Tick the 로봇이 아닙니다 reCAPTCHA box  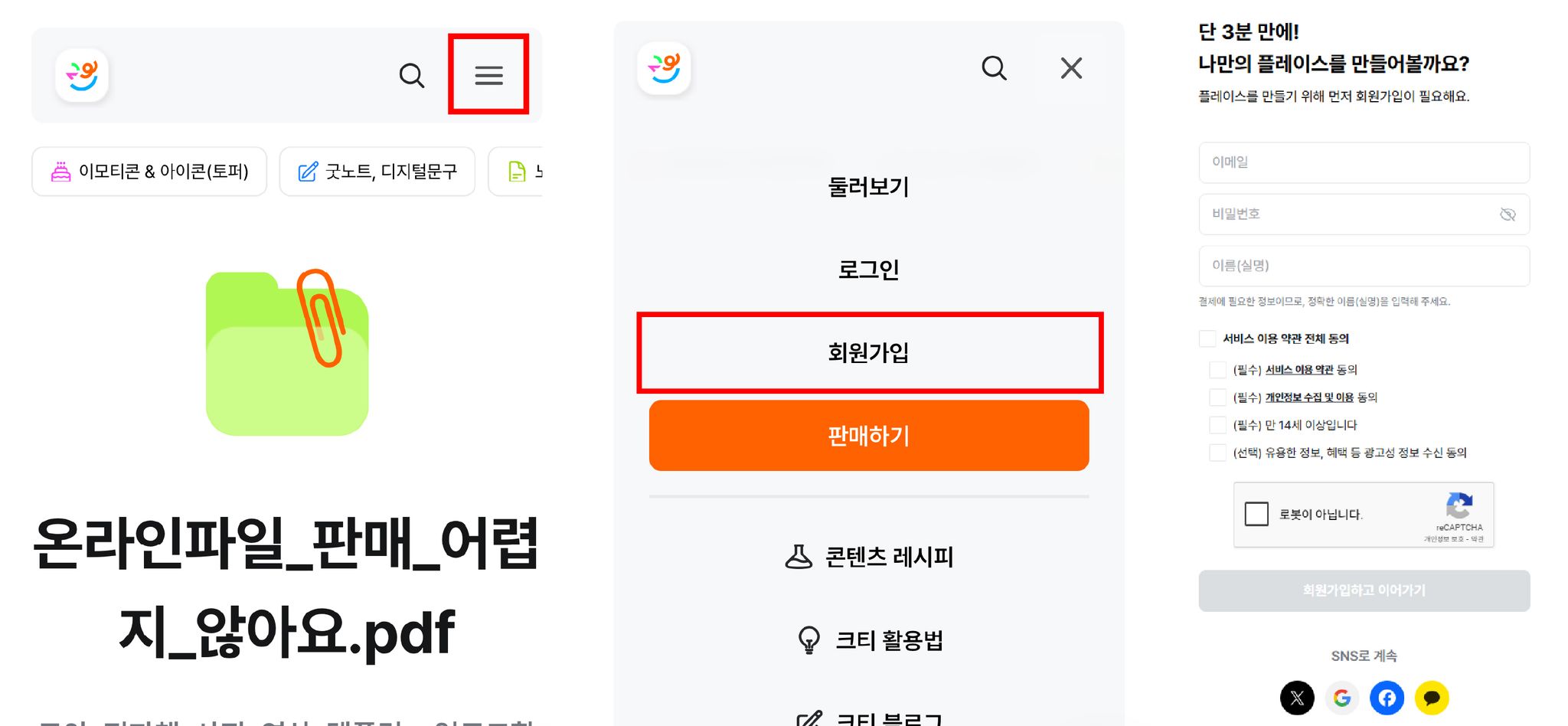(1256, 514)
